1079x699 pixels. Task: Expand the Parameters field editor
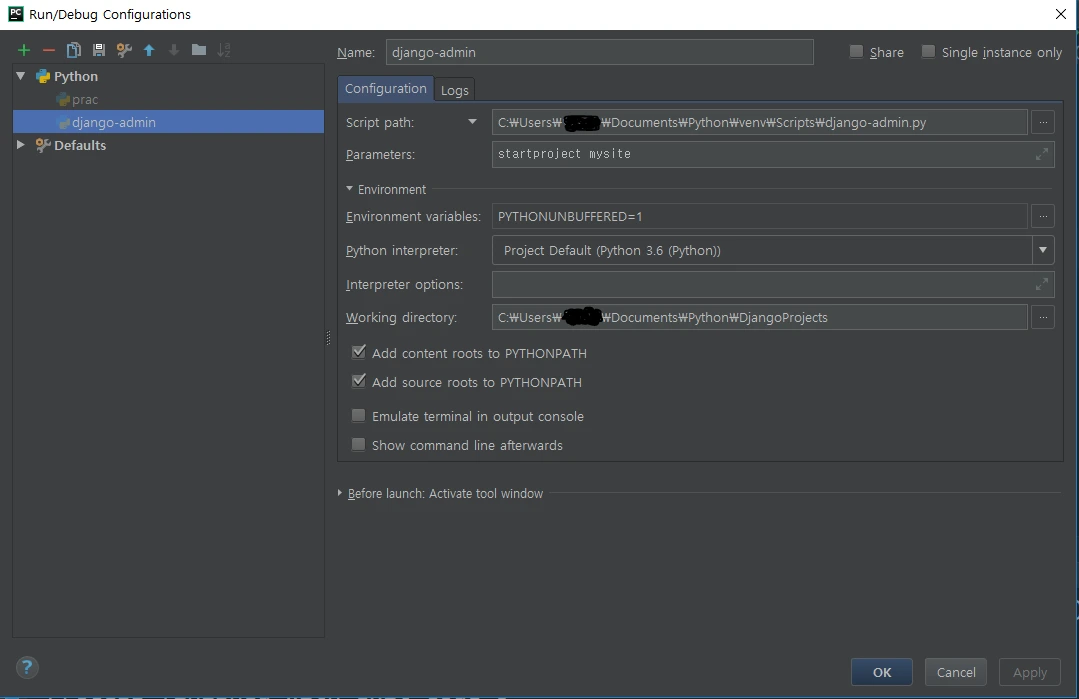(x=1042, y=154)
